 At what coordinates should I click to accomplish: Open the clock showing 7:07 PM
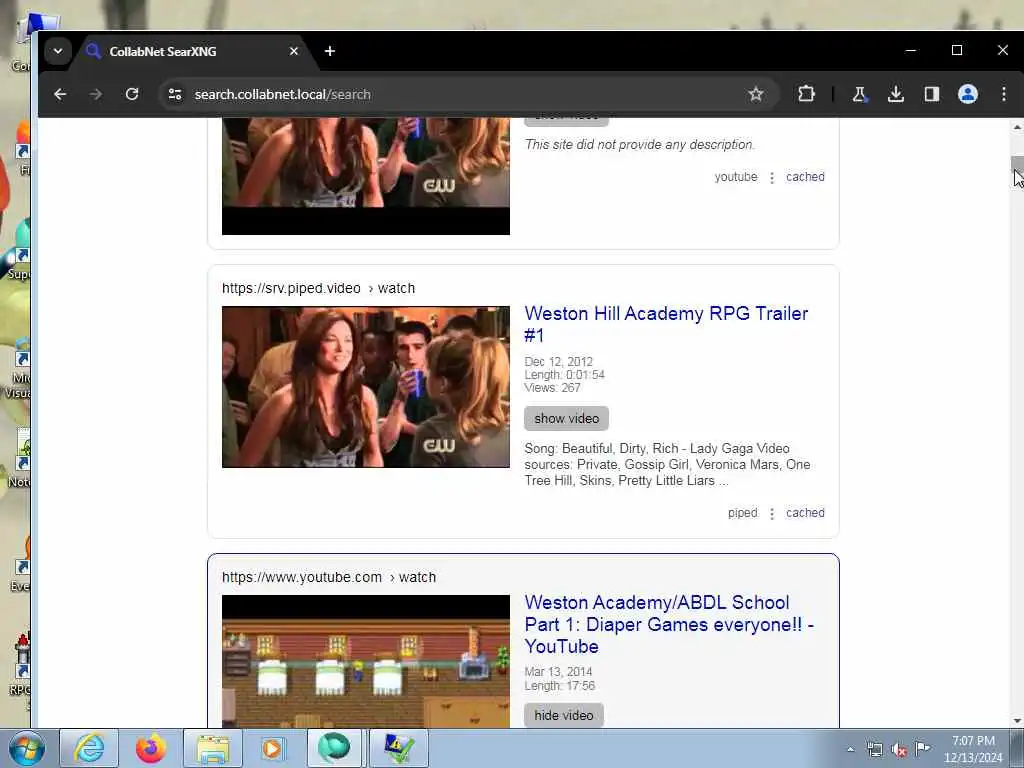(973, 749)
